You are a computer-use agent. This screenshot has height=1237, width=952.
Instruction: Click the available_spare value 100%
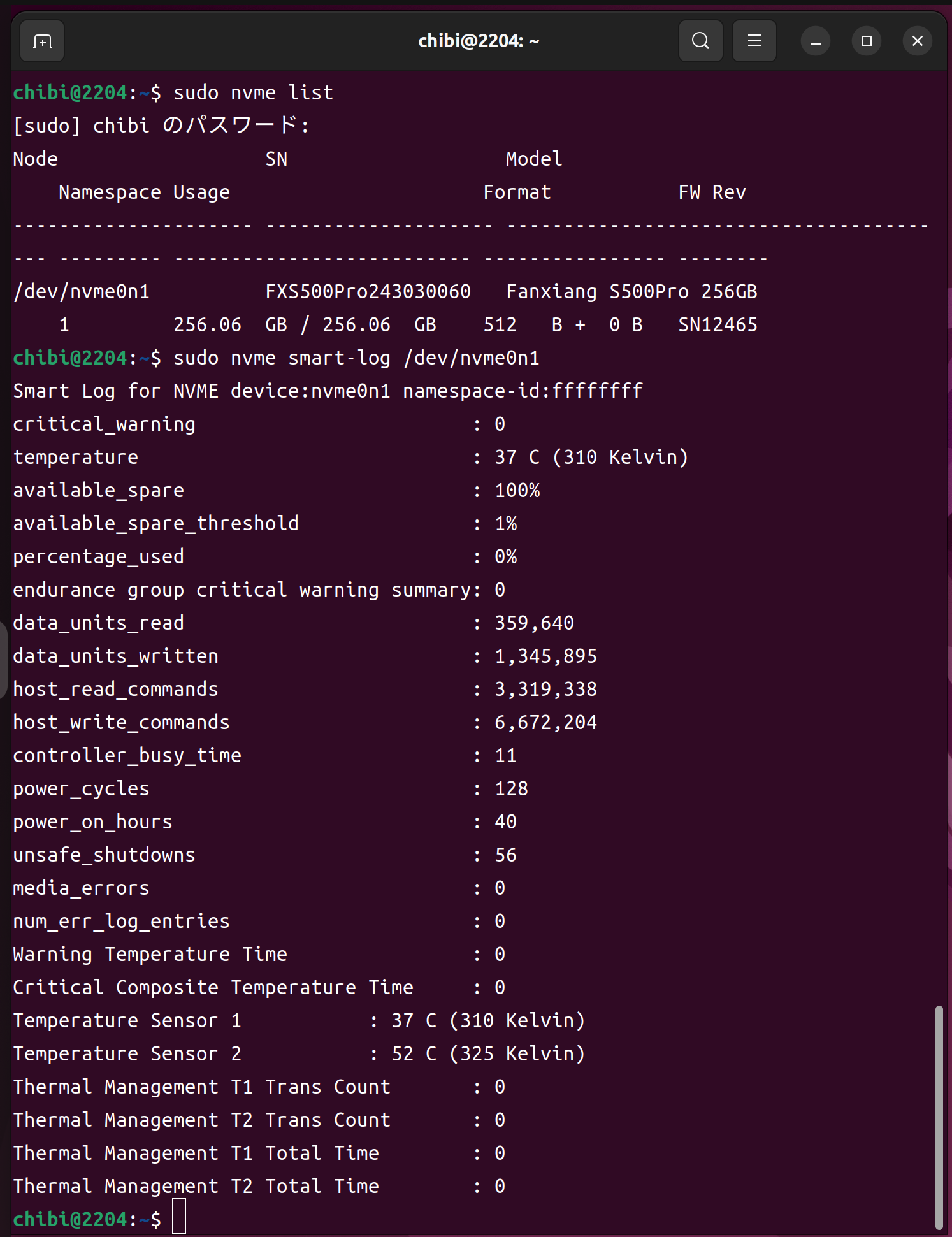pyautogui.click(x=517, y=491)
